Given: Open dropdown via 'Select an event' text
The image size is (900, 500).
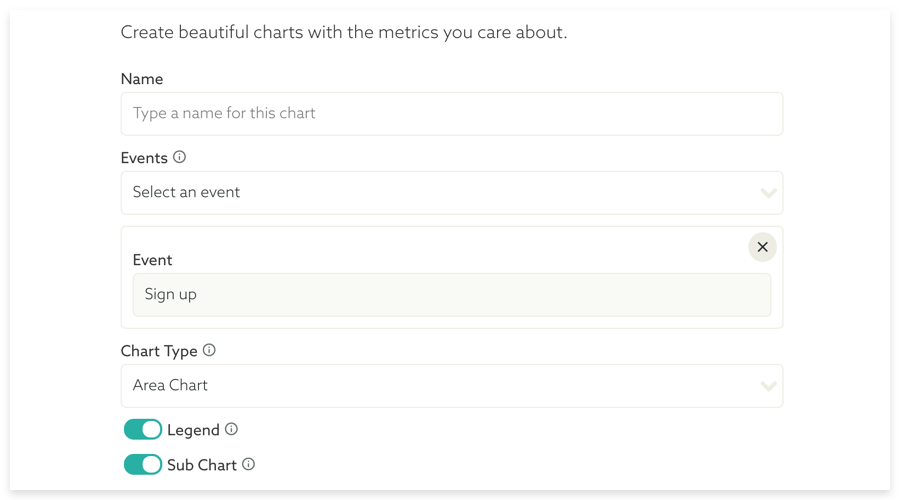Looking at the screenshot, I should point(187,192).
